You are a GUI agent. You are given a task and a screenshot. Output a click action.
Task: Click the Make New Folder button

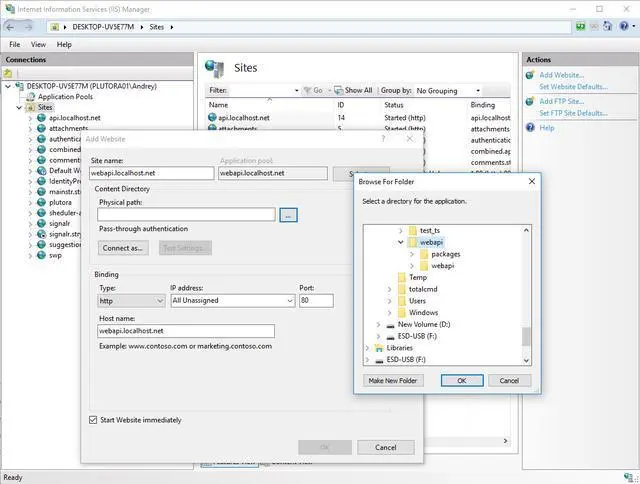393,381
